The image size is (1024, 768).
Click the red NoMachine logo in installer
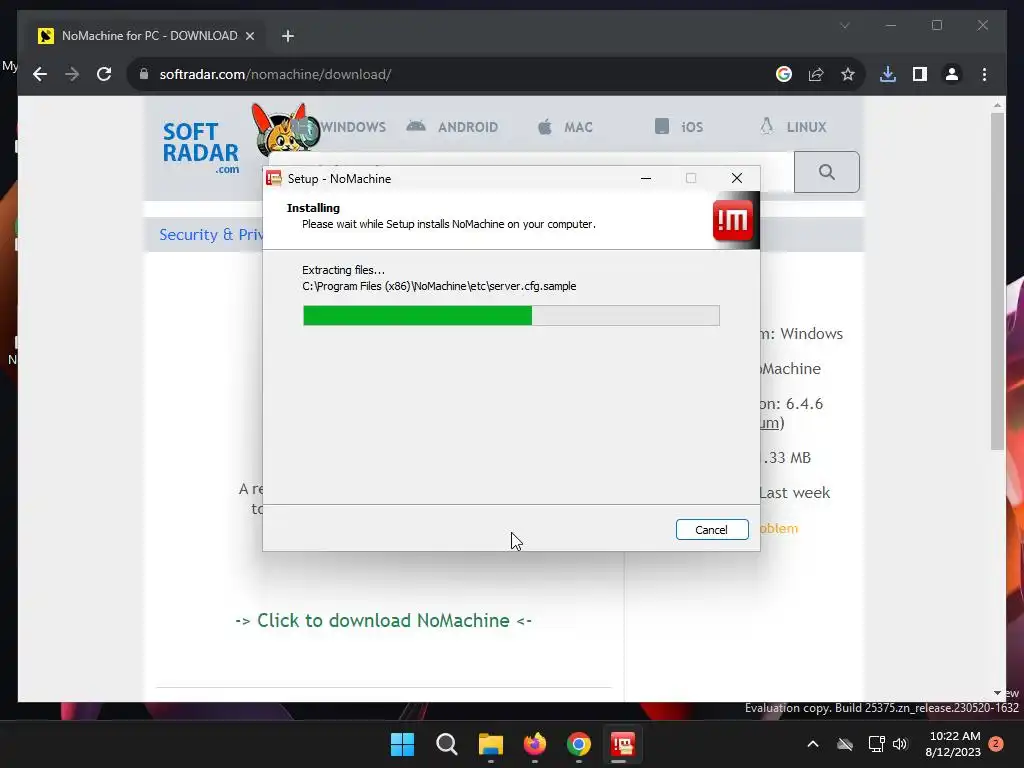(733, 220)
